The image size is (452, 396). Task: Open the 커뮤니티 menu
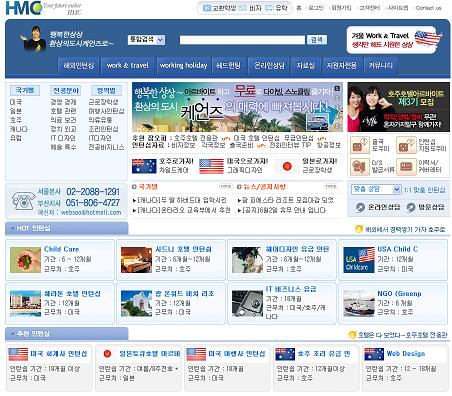point(380,65)
